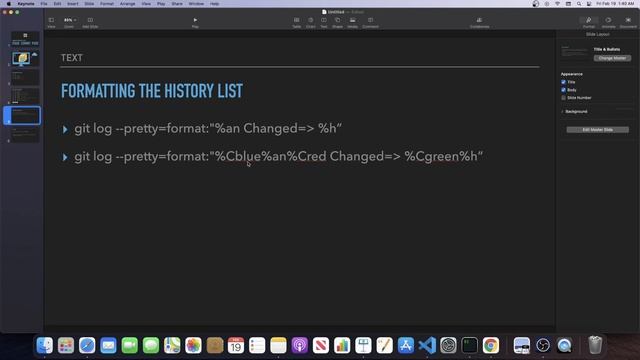Open Calendar from the Dock
Viewport: 640px width, 360px height.
(x=236, y=345)
